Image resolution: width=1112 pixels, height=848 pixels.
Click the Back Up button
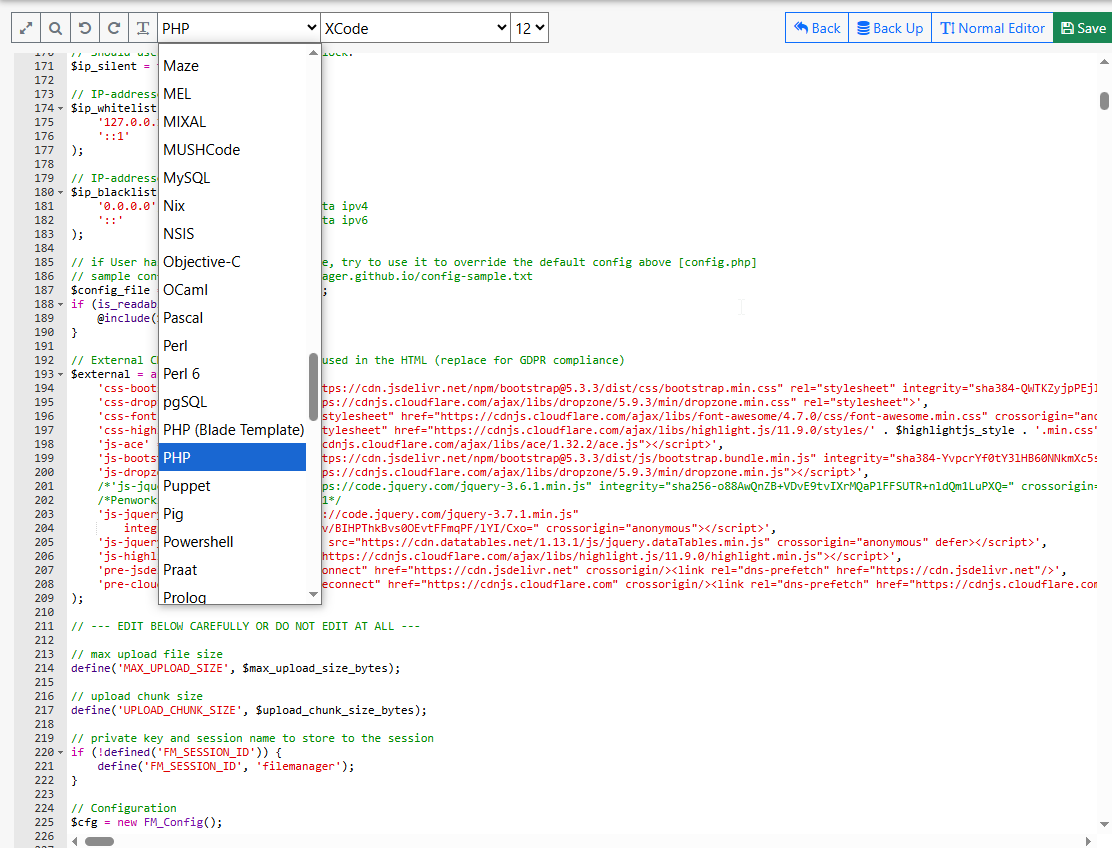point(890,28)
